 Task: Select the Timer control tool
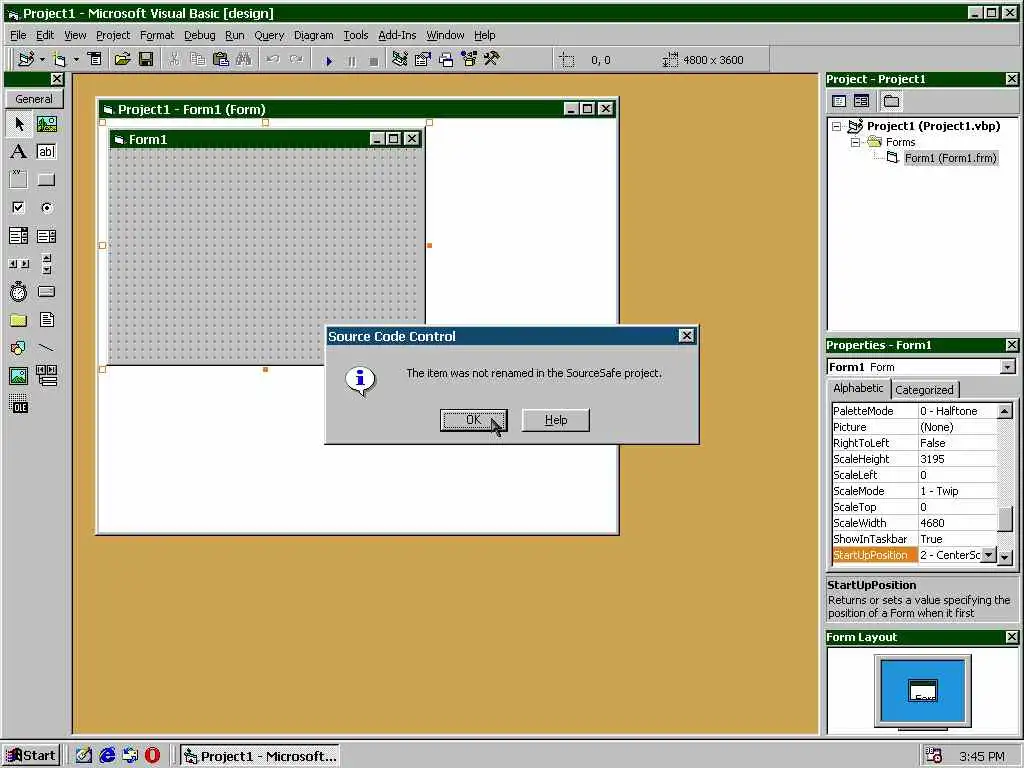pyautogui.click(x=19, y=292)
